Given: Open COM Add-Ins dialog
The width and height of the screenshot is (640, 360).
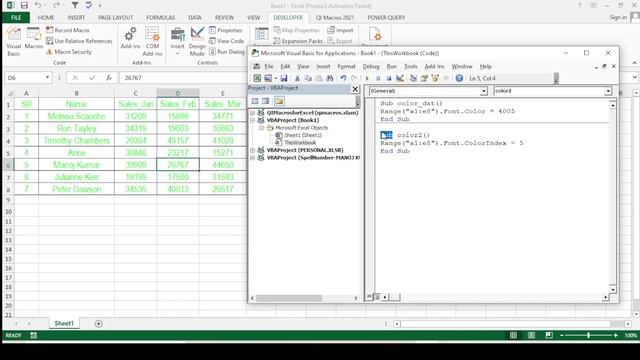Looking at the screenshot, I should click(152, 42).
